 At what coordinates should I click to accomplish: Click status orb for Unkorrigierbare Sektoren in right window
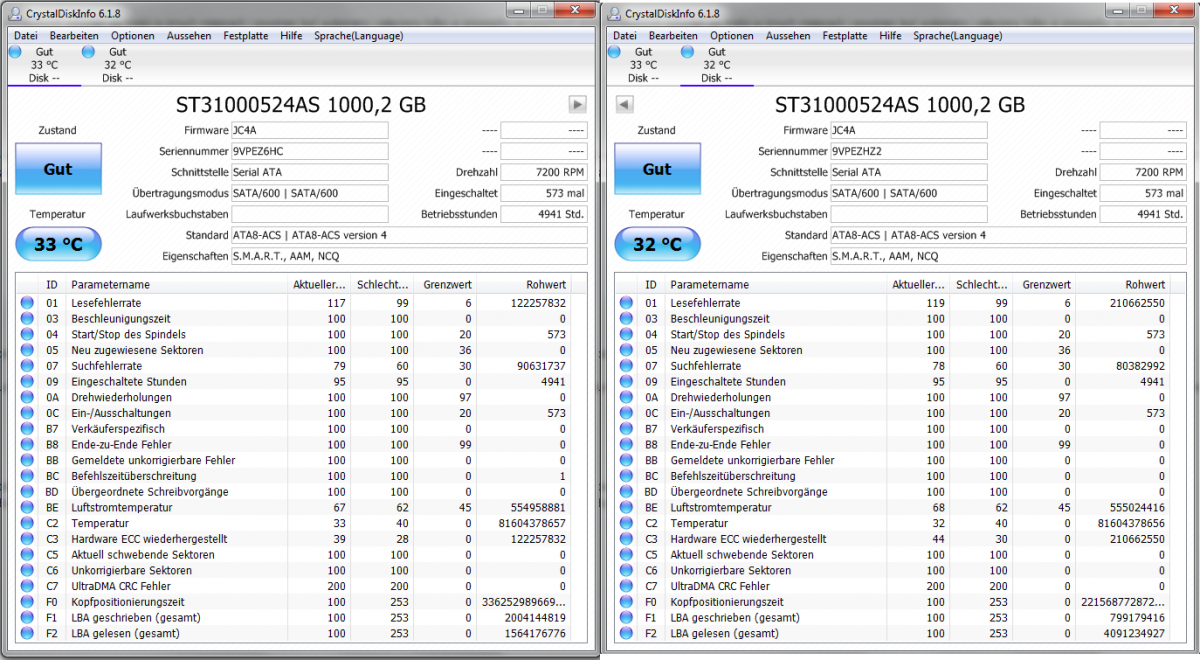pos(626,570)
